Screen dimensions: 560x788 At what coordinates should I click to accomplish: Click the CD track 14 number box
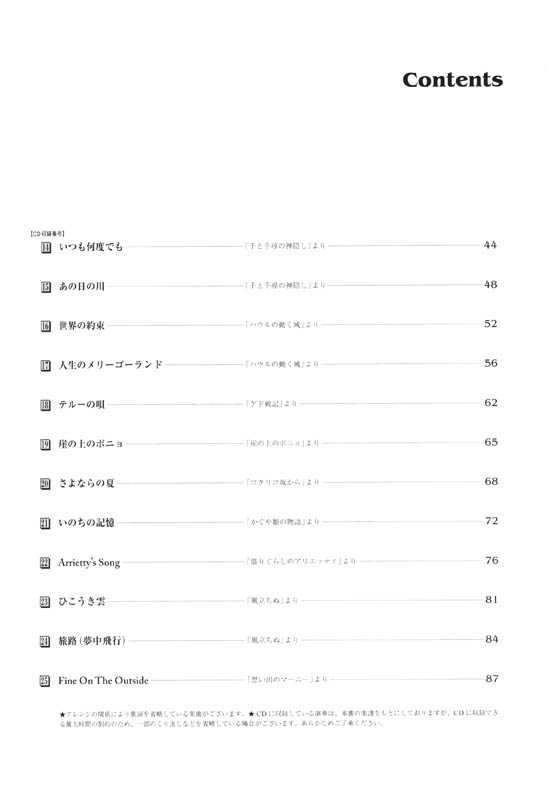[x=46, y=247]
